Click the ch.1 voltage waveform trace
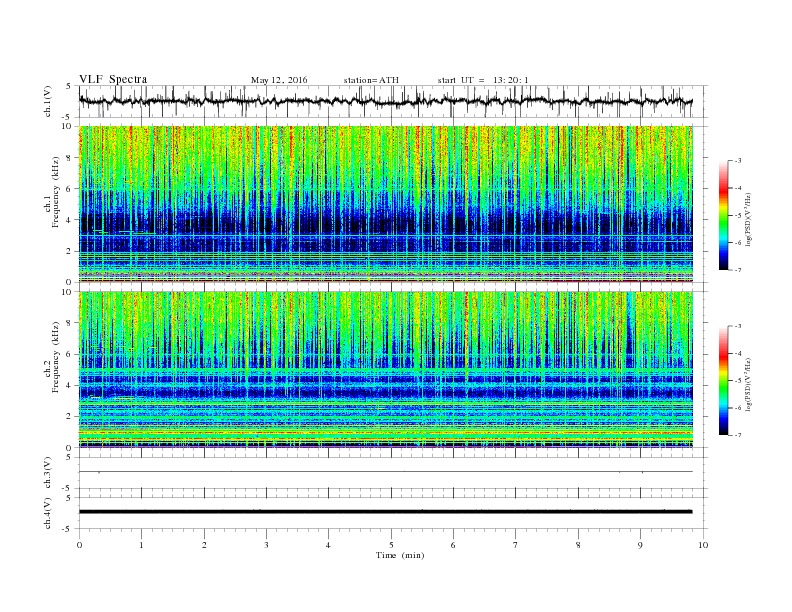 pos(385,101)
